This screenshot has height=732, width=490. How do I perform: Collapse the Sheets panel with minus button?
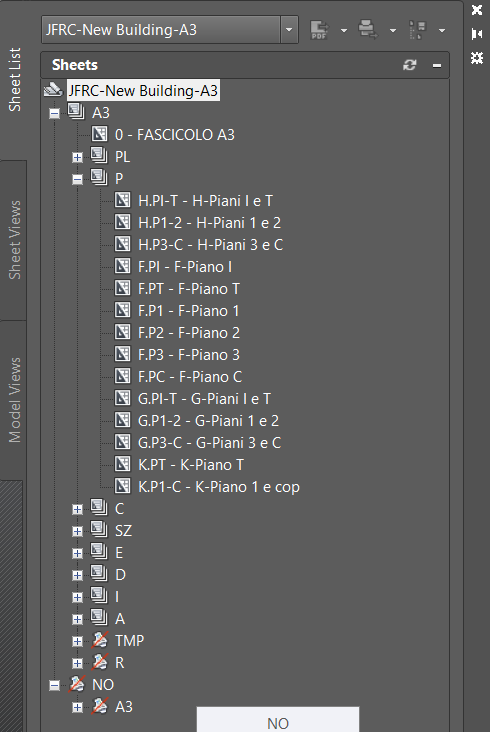[437, 65]
